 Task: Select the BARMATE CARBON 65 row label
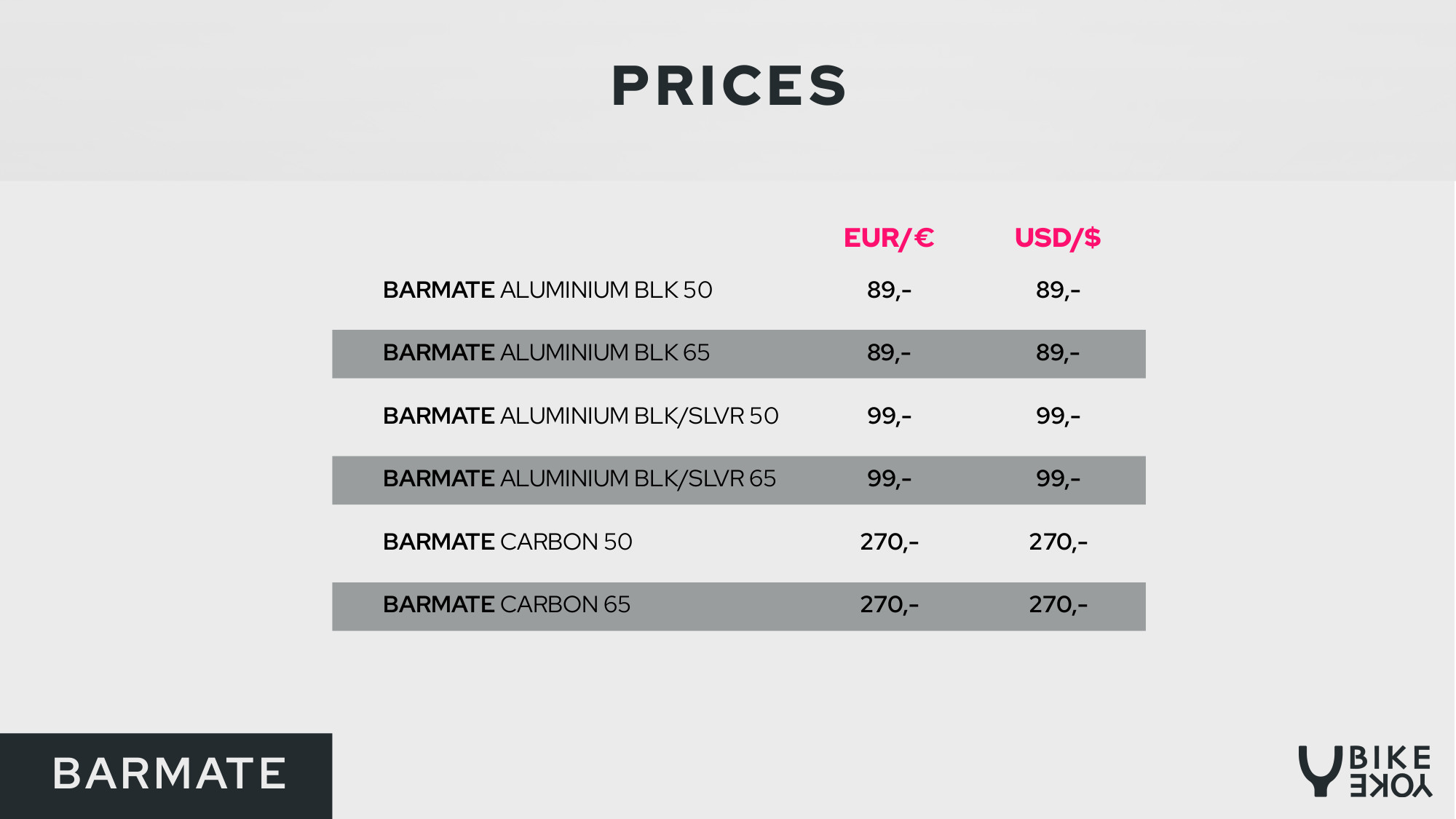507,604
